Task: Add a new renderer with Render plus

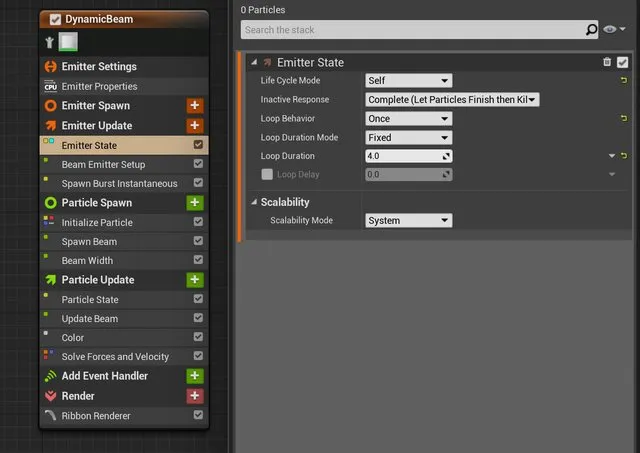Action: click(x=195, y=395)
